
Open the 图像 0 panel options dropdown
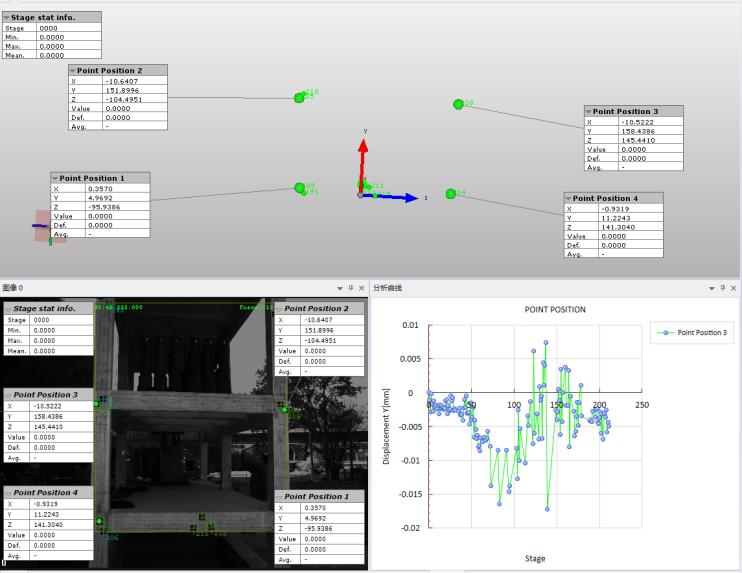340,288
